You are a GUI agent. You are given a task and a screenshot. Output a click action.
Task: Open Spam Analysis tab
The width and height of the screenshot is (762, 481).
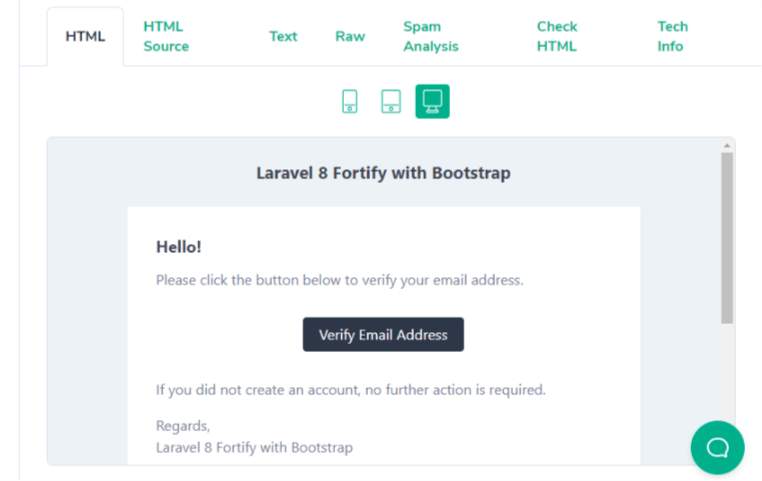point(431,36)
